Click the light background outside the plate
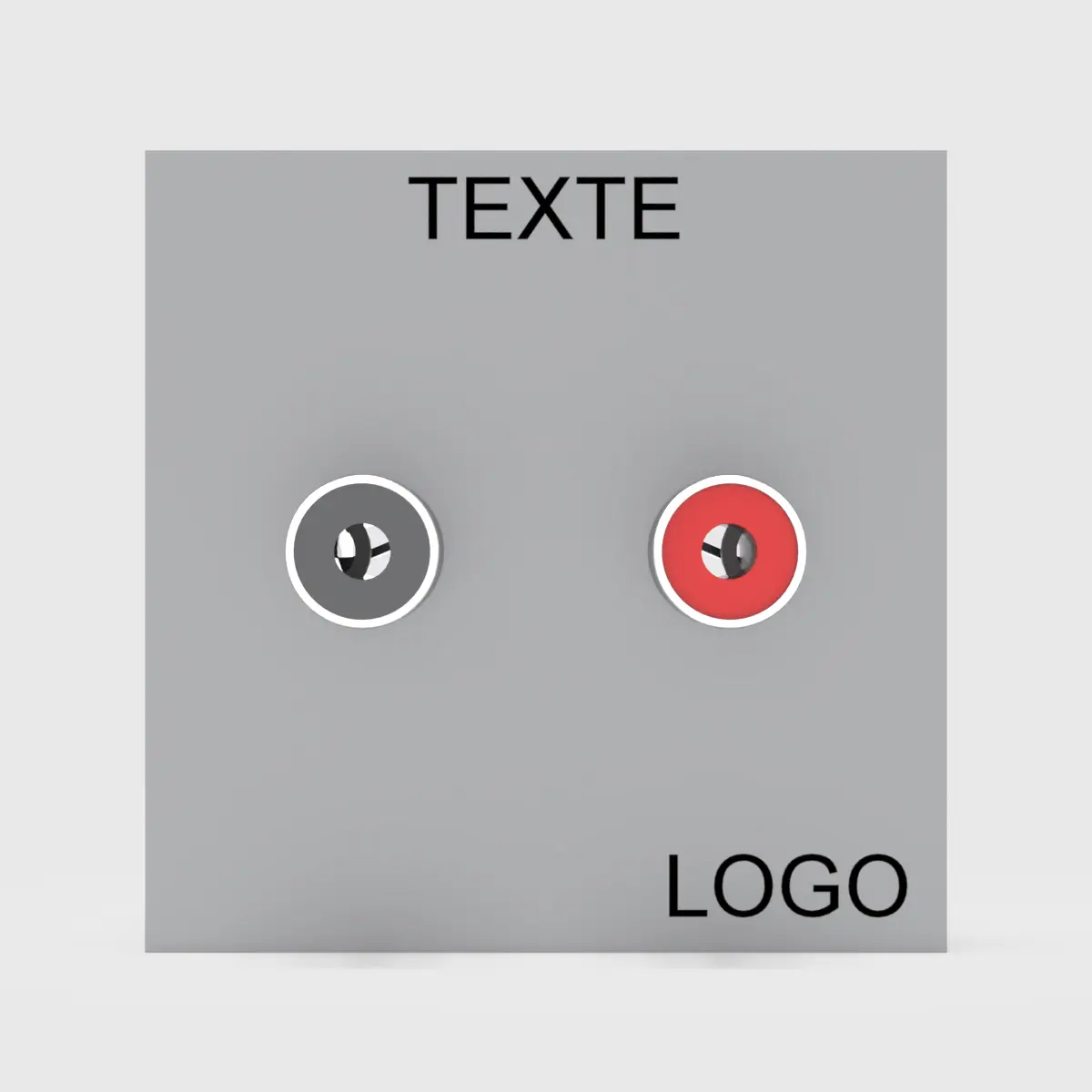The image size is (1092, 1092). pos(73,546)
